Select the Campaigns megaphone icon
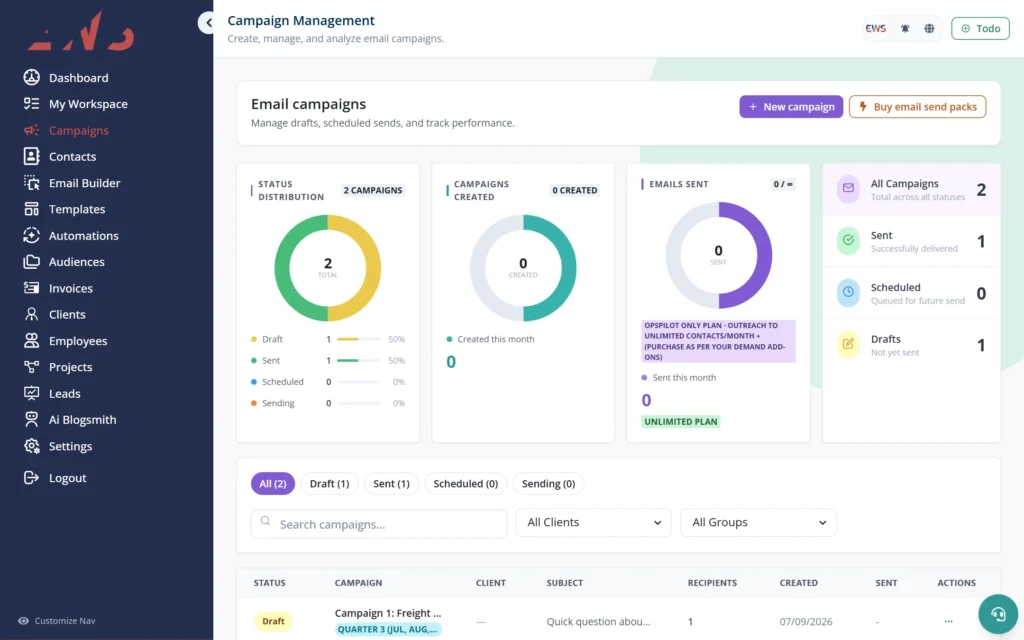Image resolution: width=1024 pixels, height=640 pixels. coord(31,130)
